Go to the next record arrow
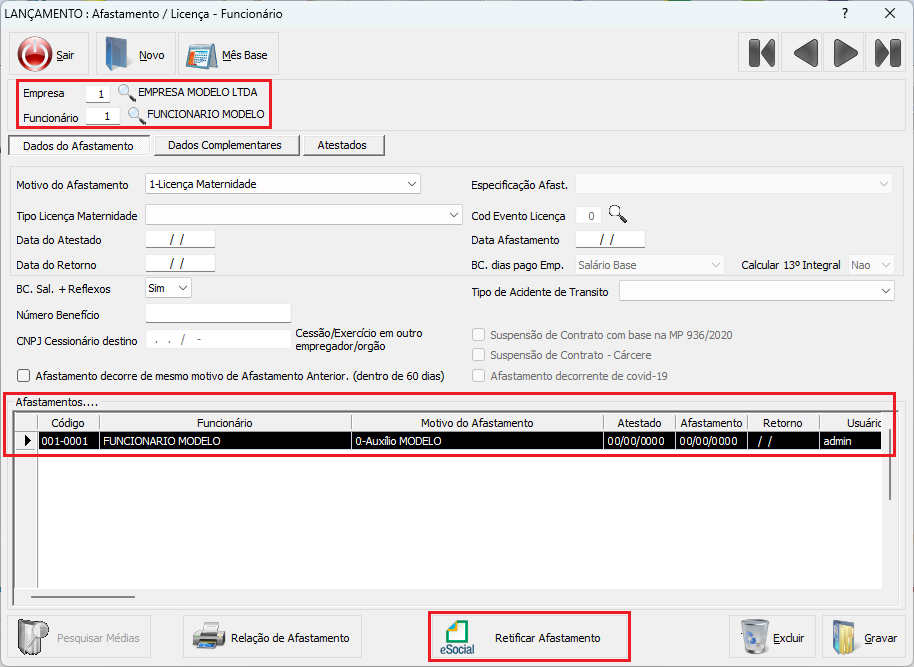 pos(846,52)
